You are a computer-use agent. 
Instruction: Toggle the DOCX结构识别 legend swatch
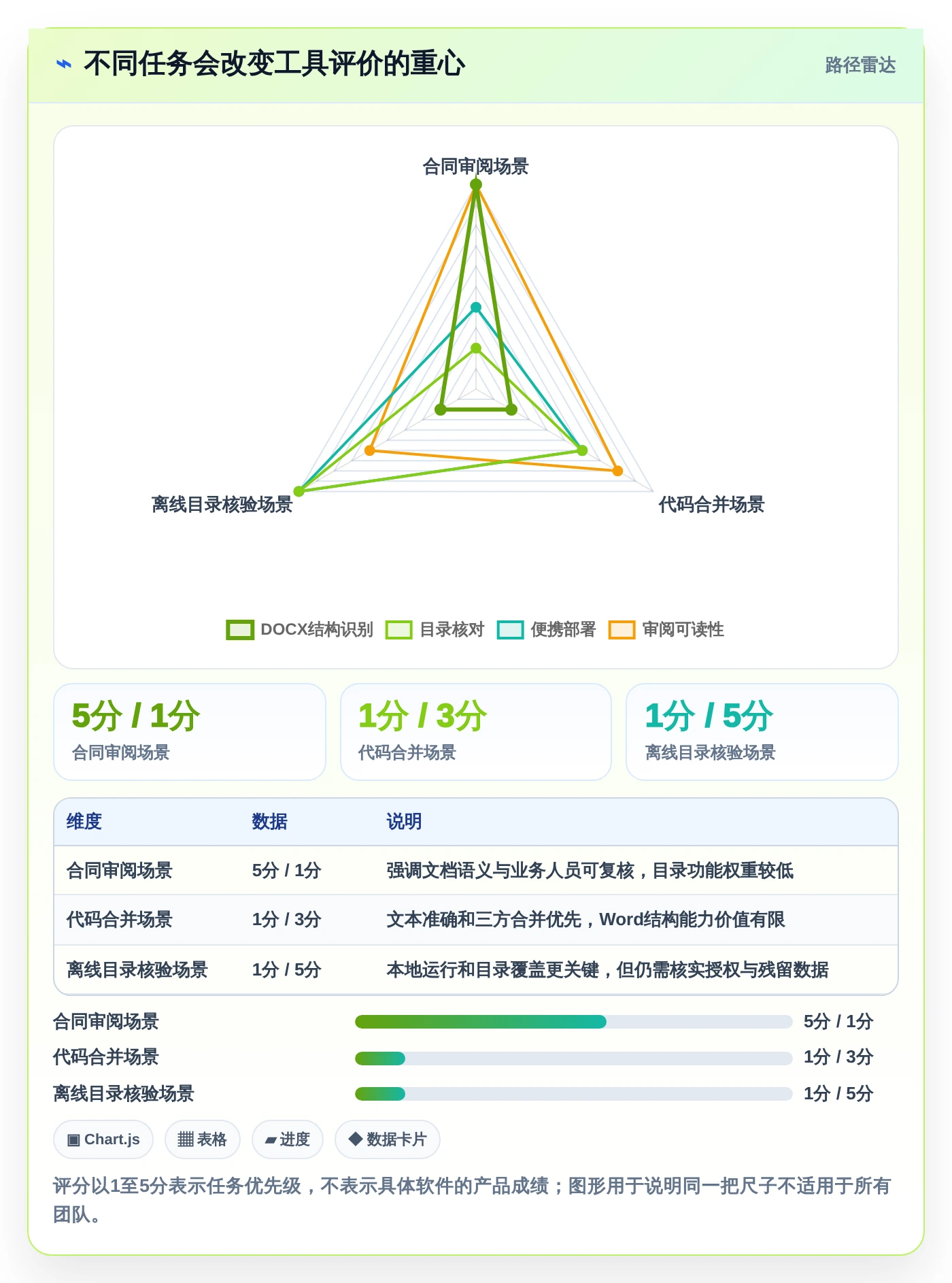click(x=240, y=629)
